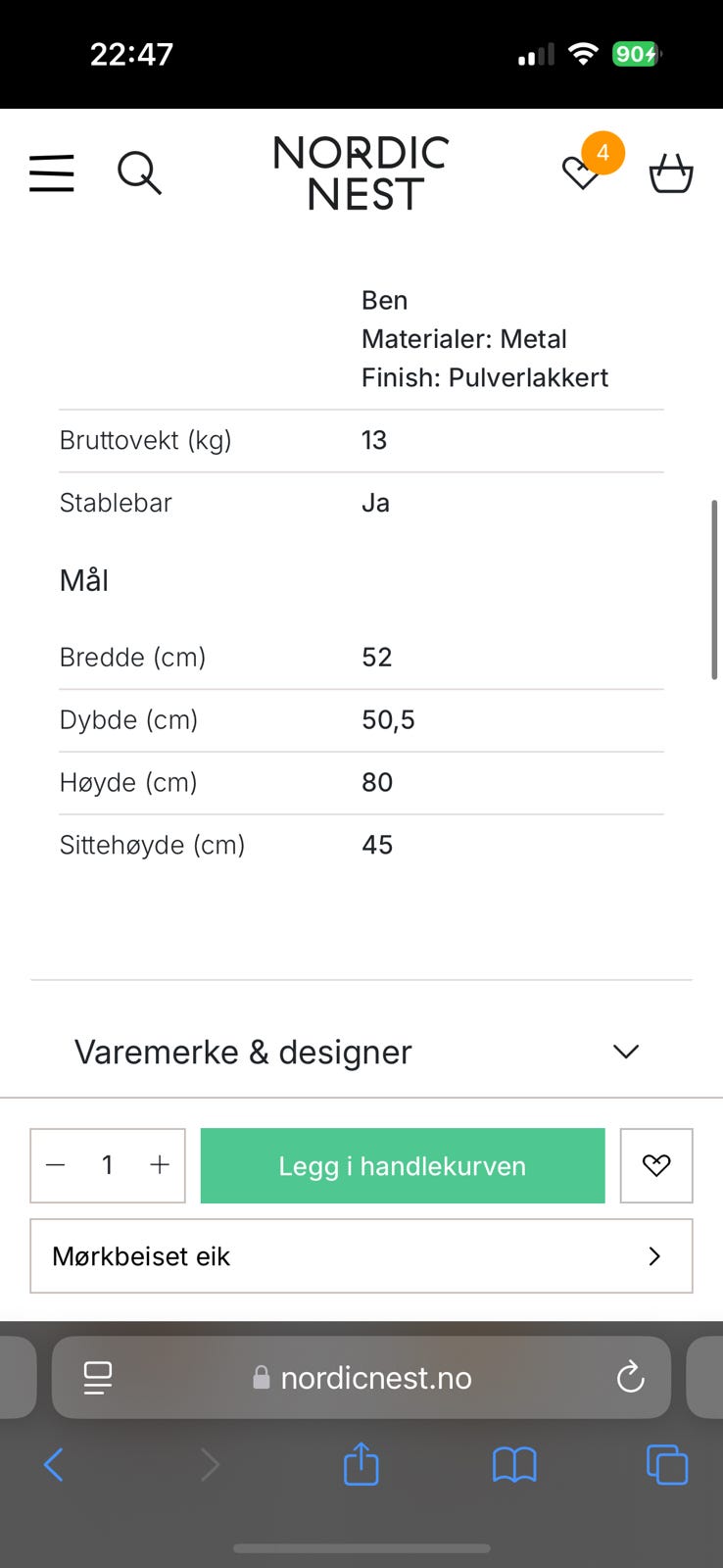Open the shopping basket icon

point(671,173)
